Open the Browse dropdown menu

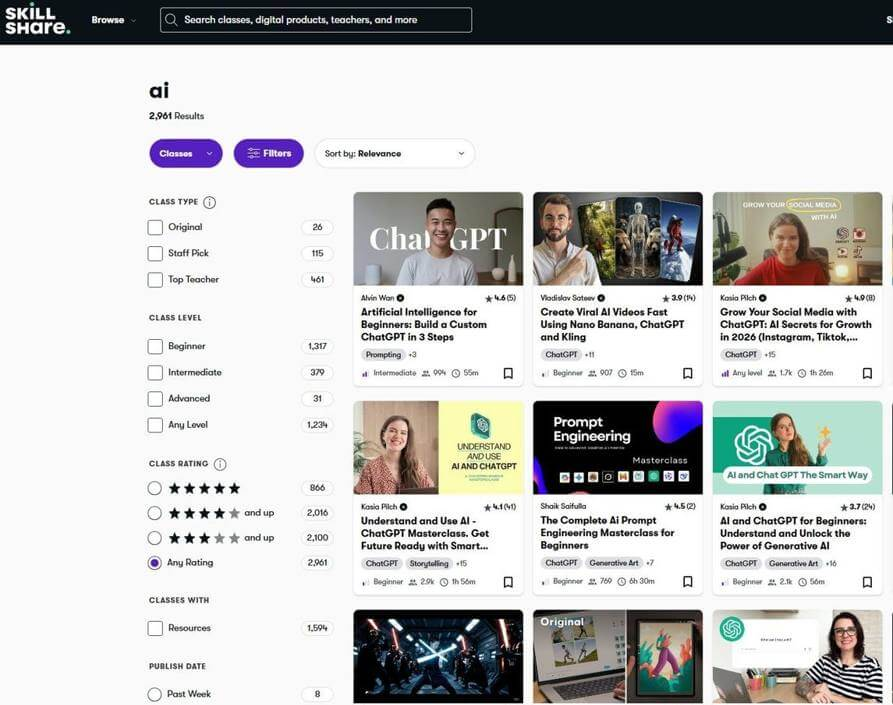tap(114, 20)
